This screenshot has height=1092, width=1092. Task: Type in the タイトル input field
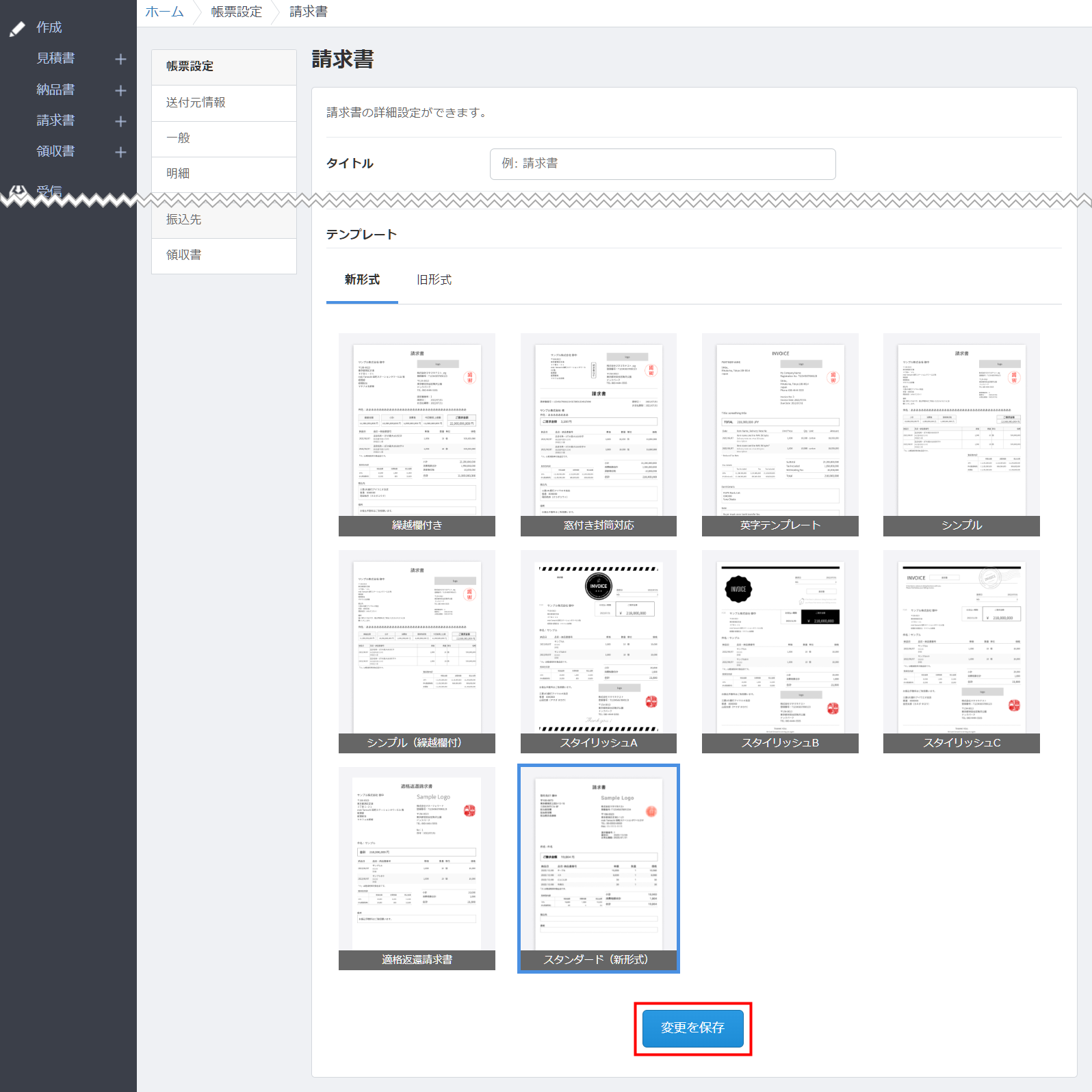pos(662,164)
